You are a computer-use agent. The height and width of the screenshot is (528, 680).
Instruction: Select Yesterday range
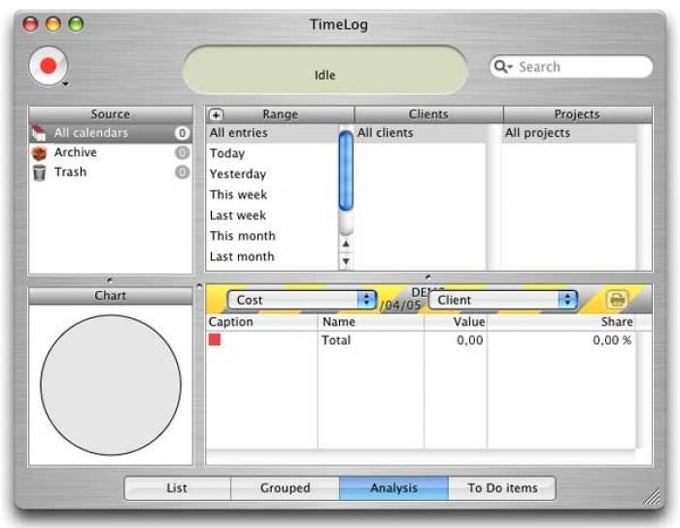pyautogui.click(x=272, y=174)
